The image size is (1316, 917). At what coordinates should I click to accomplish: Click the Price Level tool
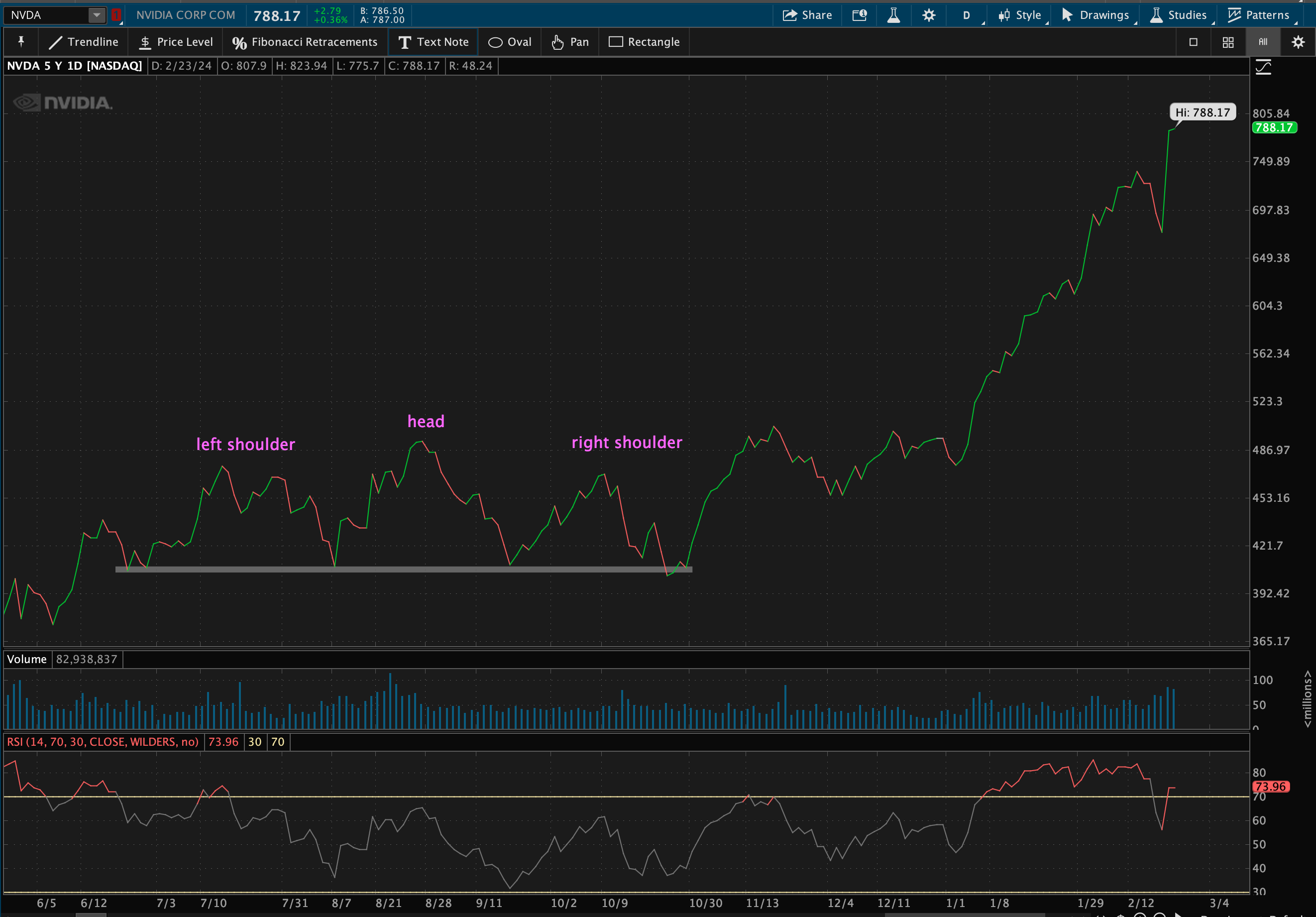coord(176,42)
